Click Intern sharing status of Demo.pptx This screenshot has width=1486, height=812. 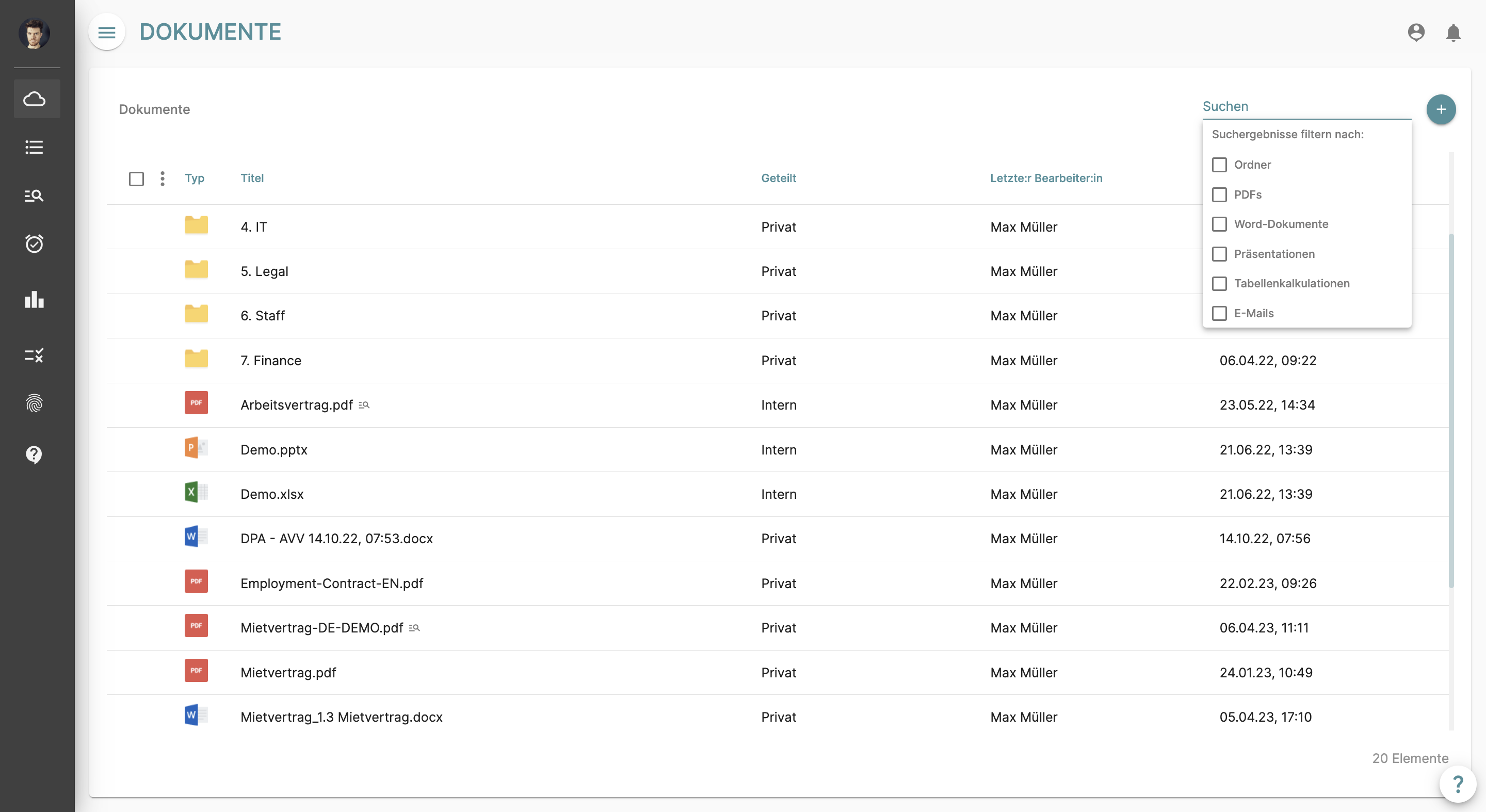click(779, 450)
